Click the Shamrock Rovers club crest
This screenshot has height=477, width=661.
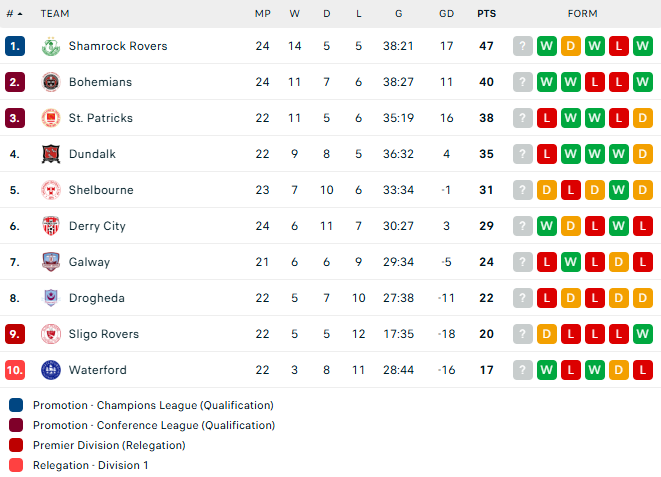pos(51,46)
